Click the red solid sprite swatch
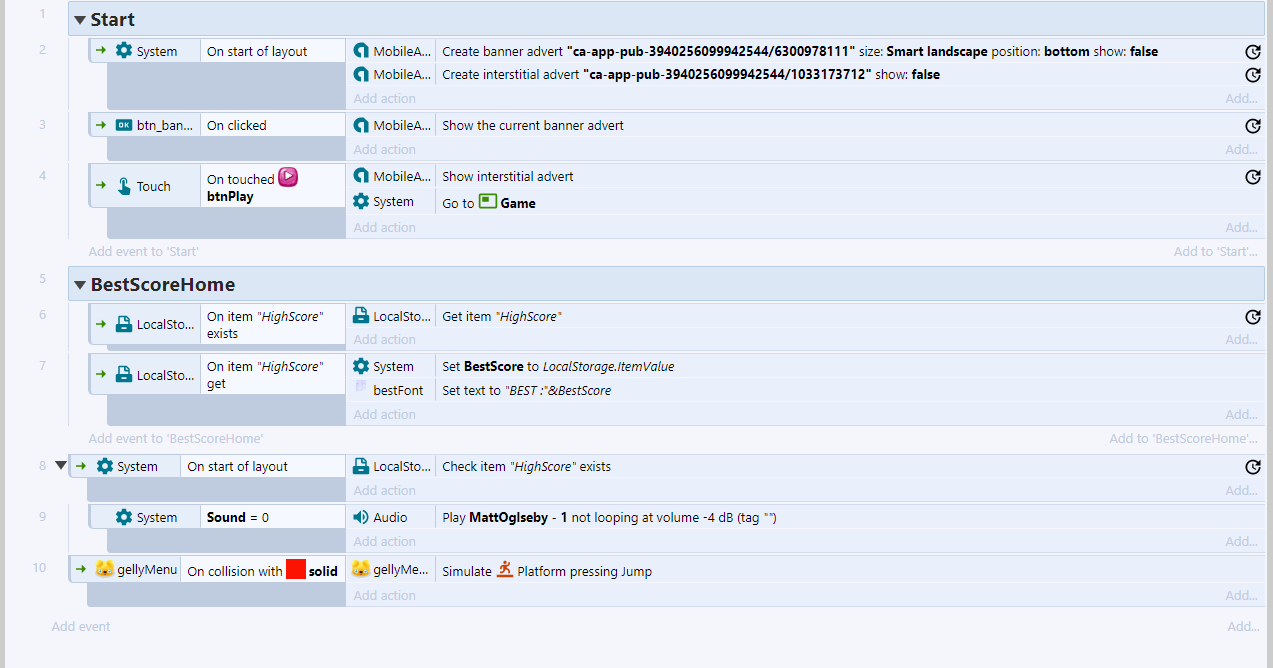The width and height of the screenshot is (1273, 668). [x=295, y=570]
